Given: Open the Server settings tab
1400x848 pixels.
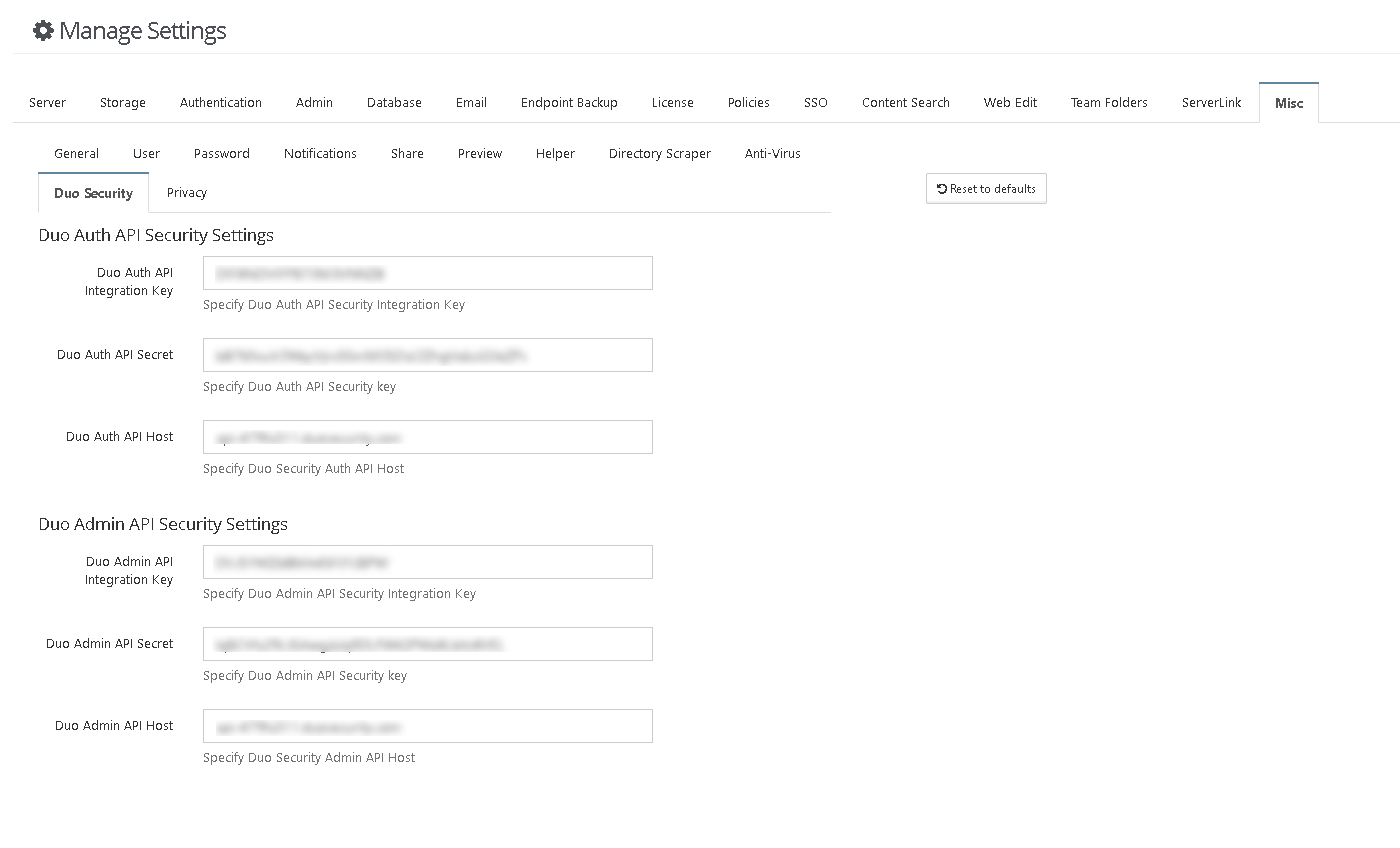Looking at the screenshot, I should coord(48,103).
